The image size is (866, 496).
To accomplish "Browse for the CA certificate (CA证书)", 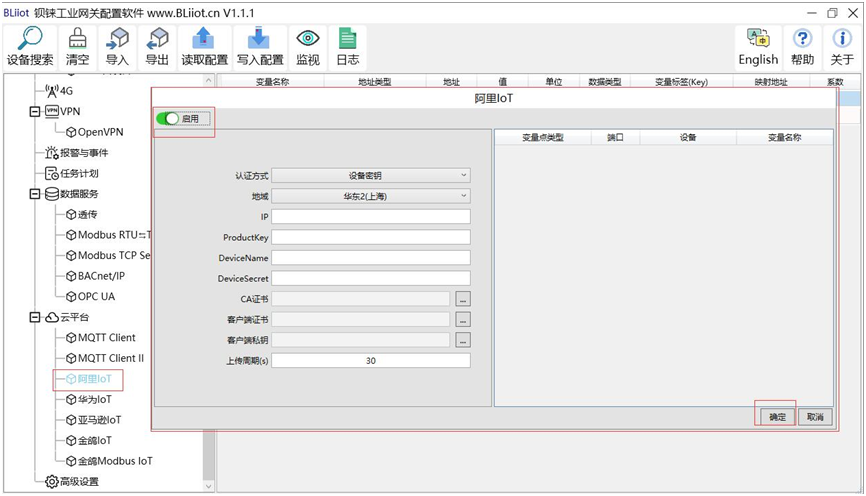I will tap(463, 299).
